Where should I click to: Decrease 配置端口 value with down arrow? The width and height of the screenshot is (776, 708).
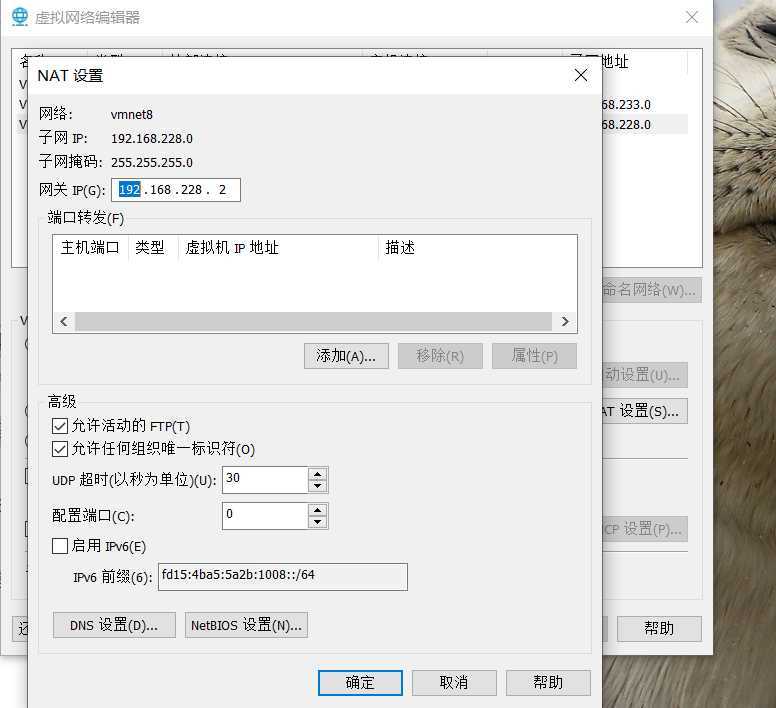[x=317, y=522]
